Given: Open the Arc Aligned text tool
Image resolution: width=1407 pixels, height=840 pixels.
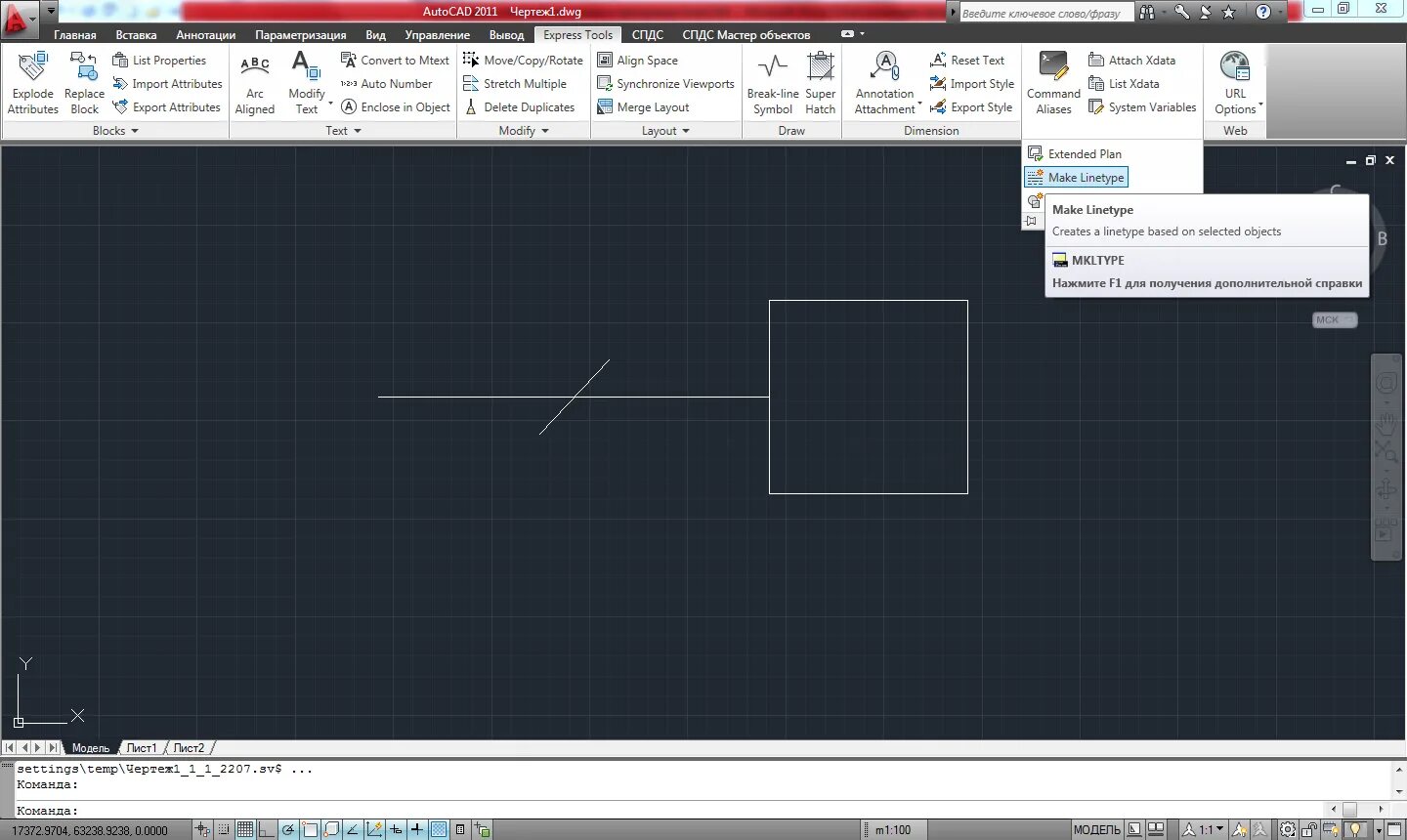Looking at the screenshot, I should 254,82.
